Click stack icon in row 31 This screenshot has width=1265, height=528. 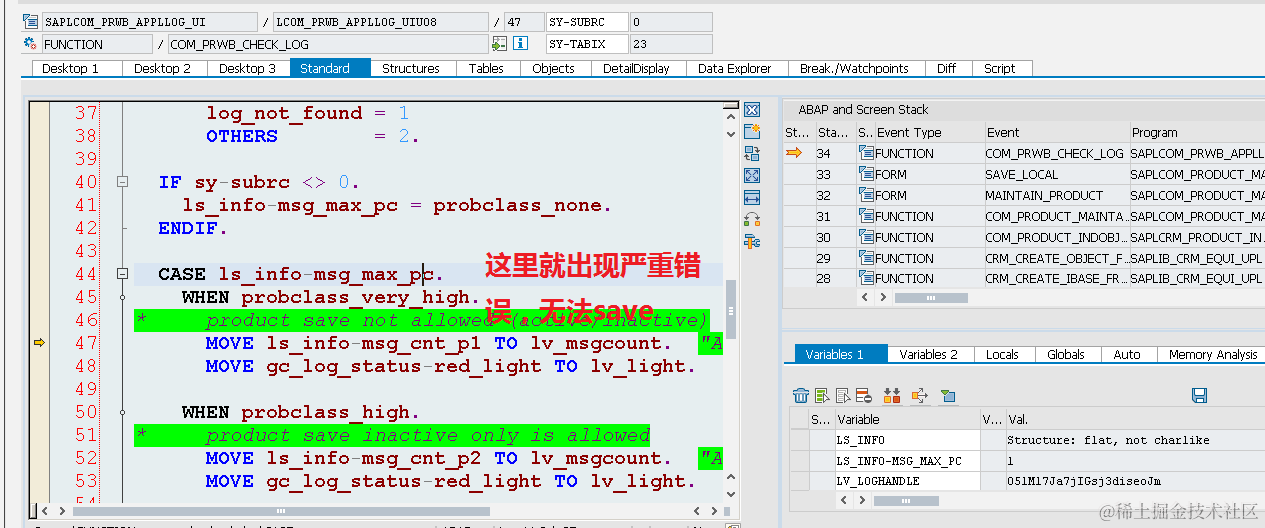point(866,216)
